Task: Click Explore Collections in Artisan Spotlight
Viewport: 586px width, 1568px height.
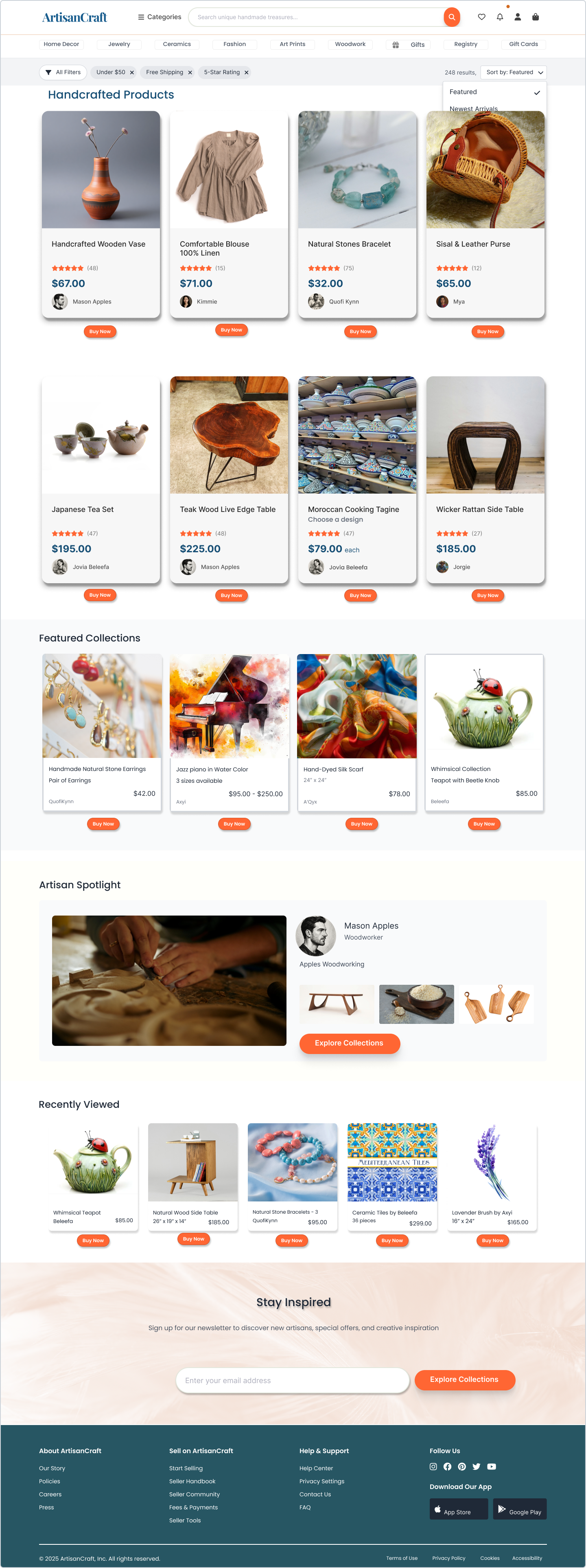Action: pyautogui.click(x=349, y=1043)
